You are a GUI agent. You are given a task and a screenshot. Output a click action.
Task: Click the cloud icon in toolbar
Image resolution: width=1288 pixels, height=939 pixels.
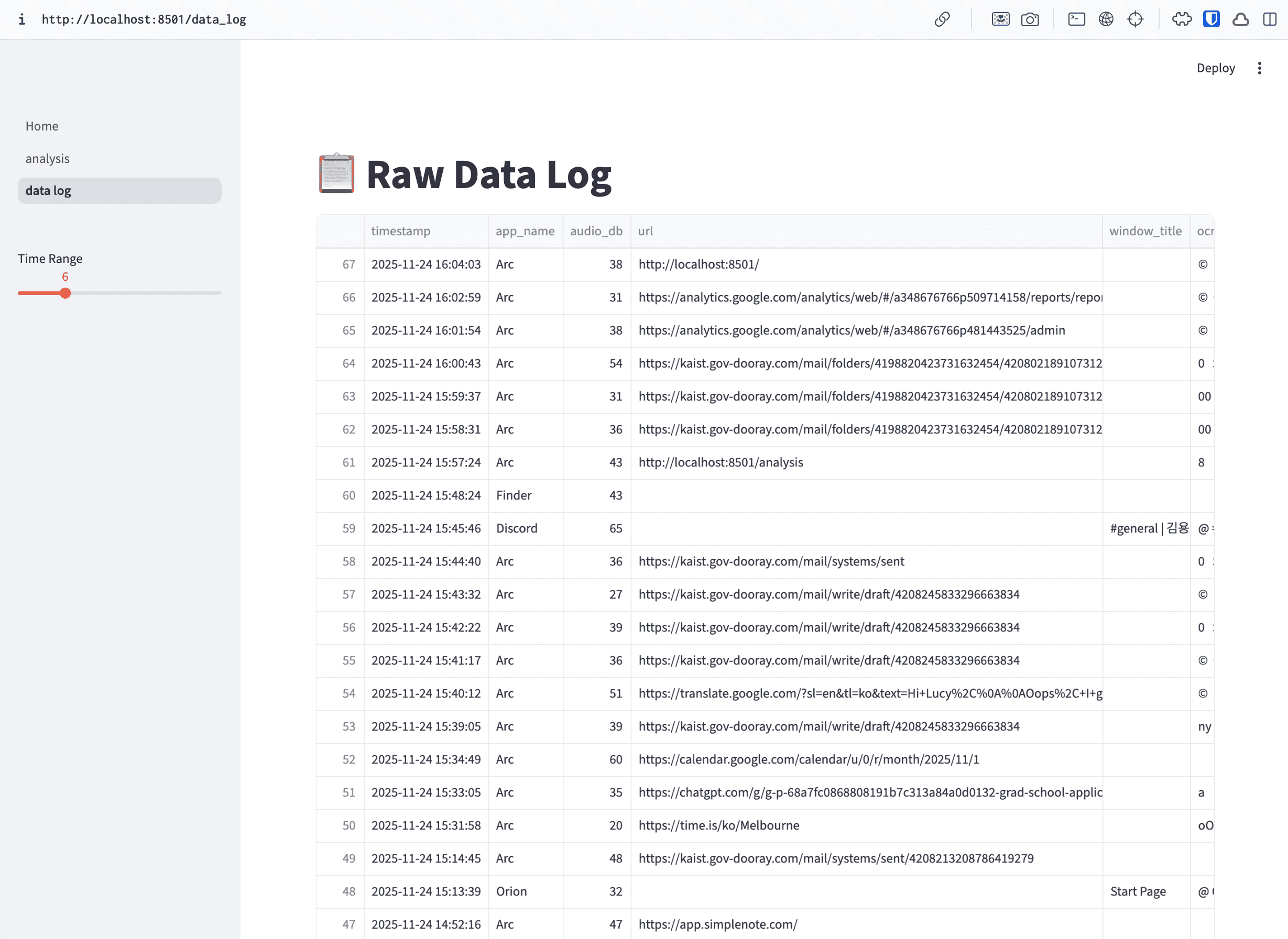tap(1240, 19)
